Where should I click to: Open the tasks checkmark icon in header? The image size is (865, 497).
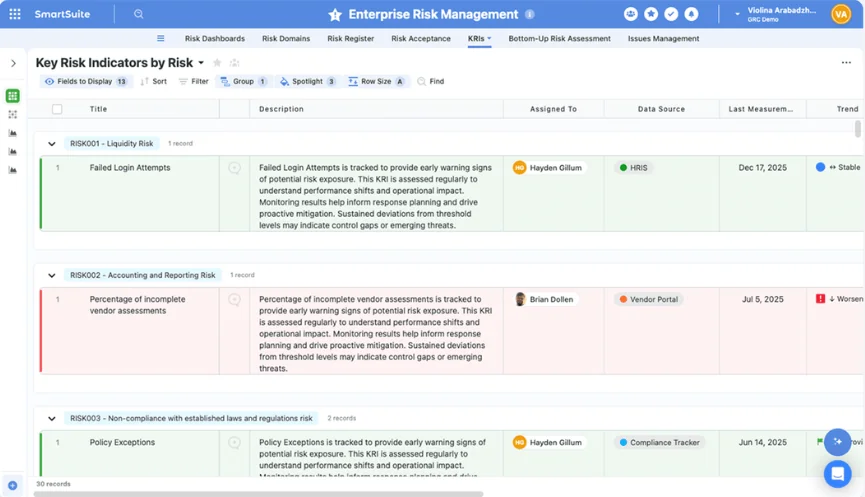tap(671, 14)
